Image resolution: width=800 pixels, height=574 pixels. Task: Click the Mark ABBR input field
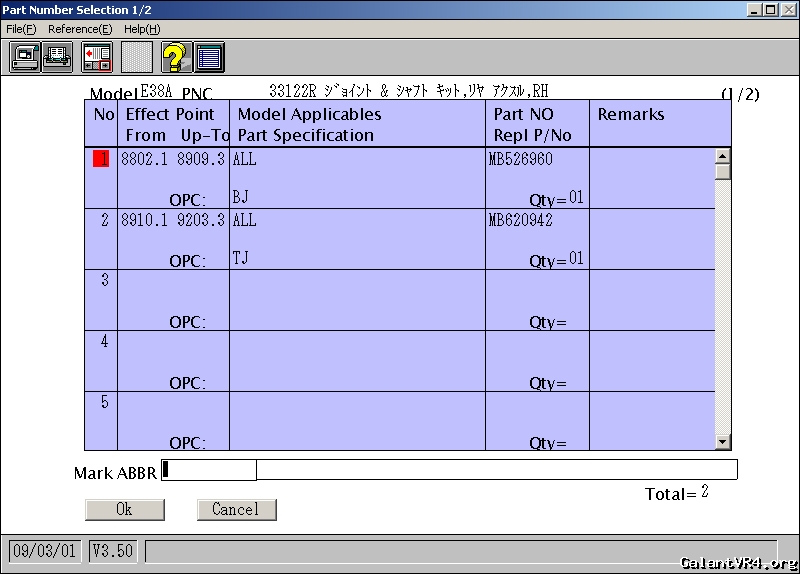pos(209,470)
